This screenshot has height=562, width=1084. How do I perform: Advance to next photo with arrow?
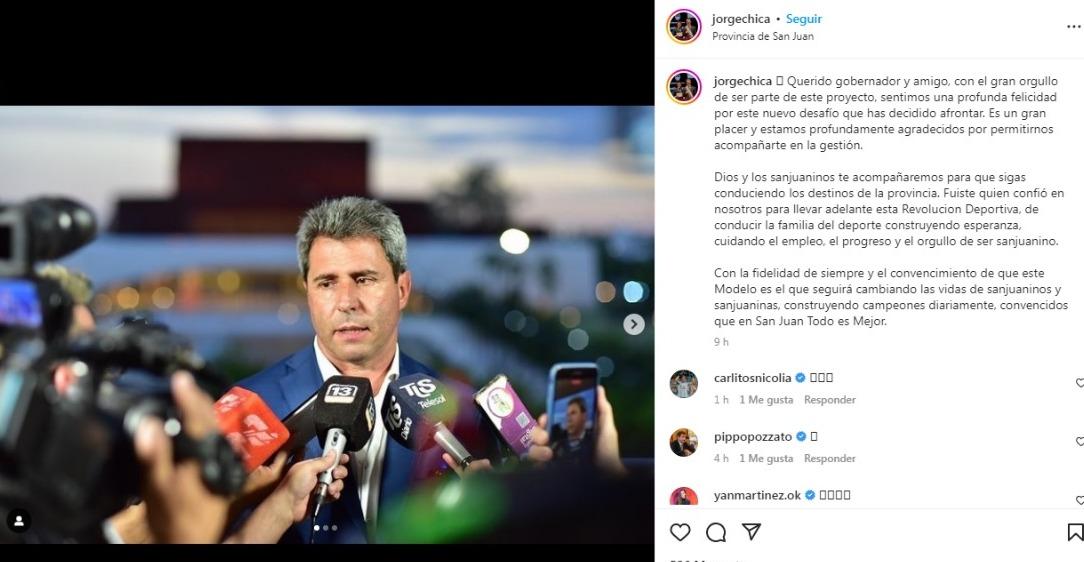click(633, 324)
